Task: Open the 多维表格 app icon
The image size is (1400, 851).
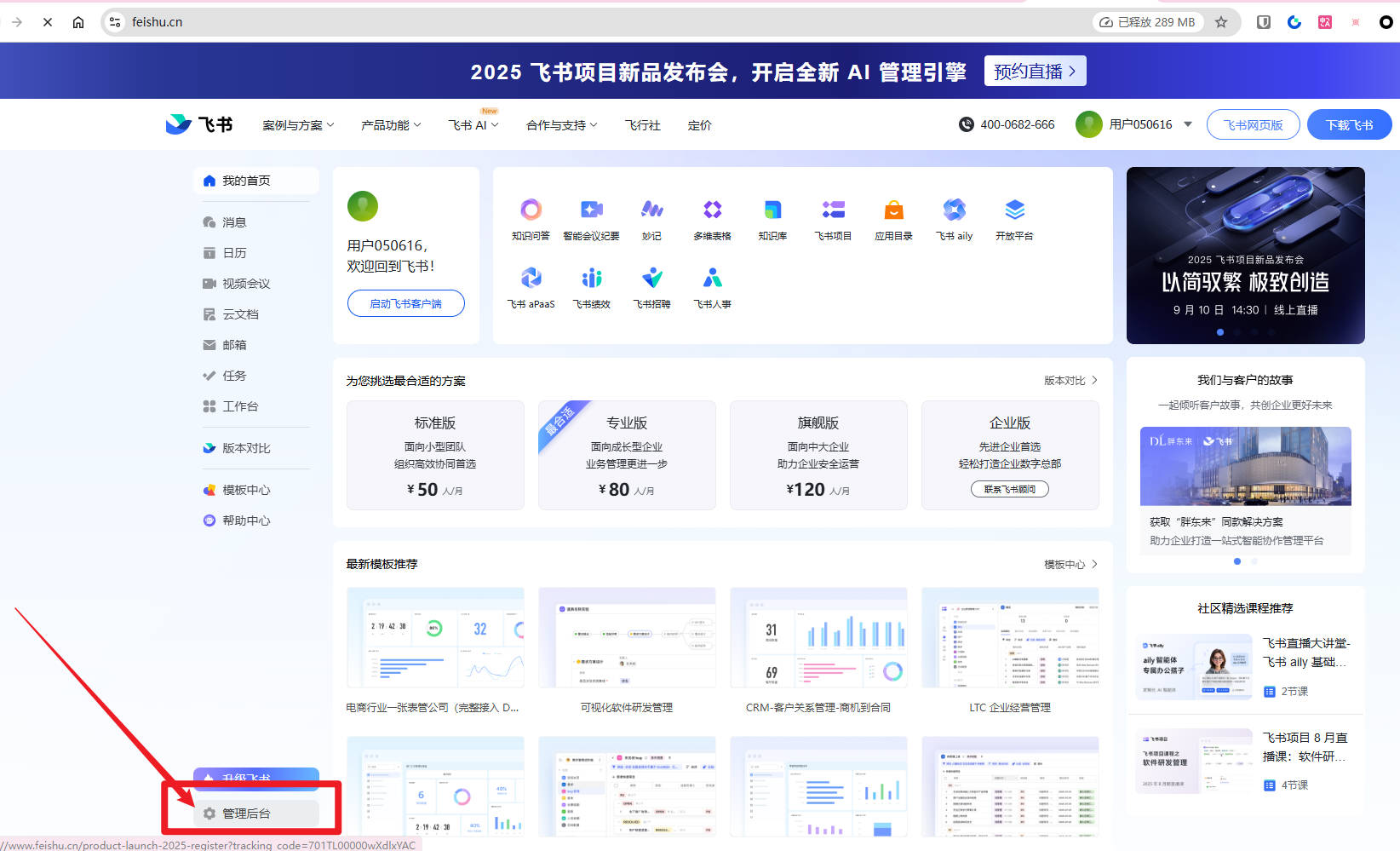Action: coord(713,210)
